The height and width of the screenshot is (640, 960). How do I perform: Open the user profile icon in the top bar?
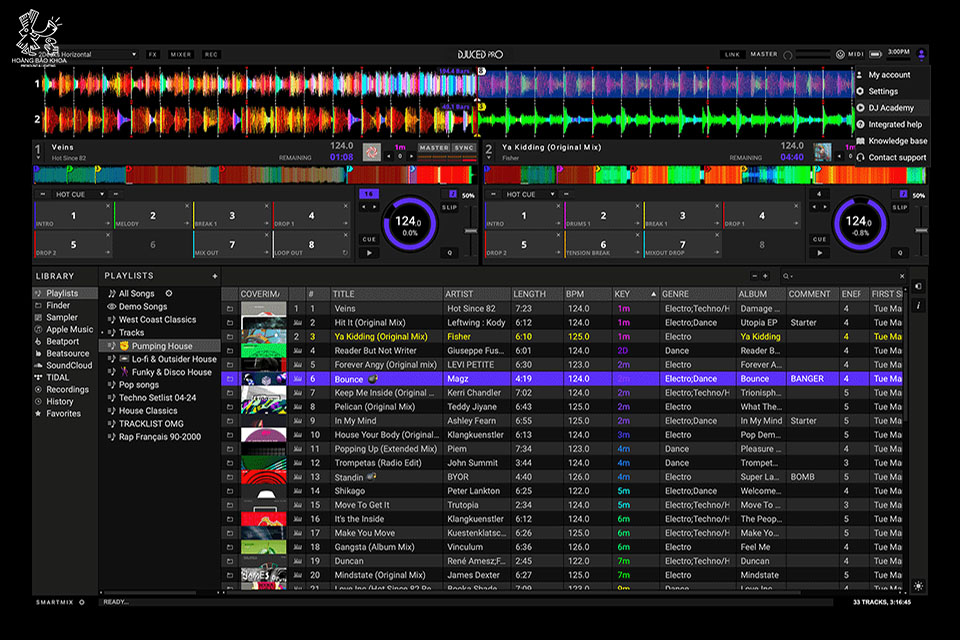[x=921, y=55]
